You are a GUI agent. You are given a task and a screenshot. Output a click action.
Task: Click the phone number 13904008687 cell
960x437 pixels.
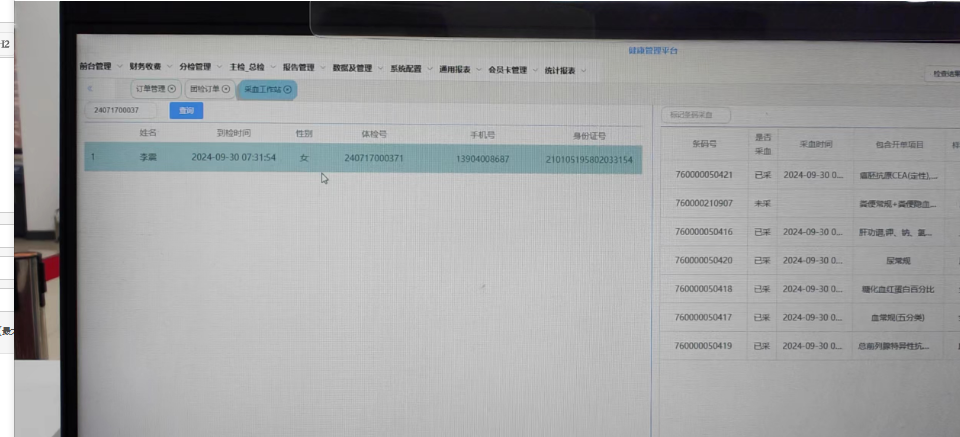click(482, 159)
